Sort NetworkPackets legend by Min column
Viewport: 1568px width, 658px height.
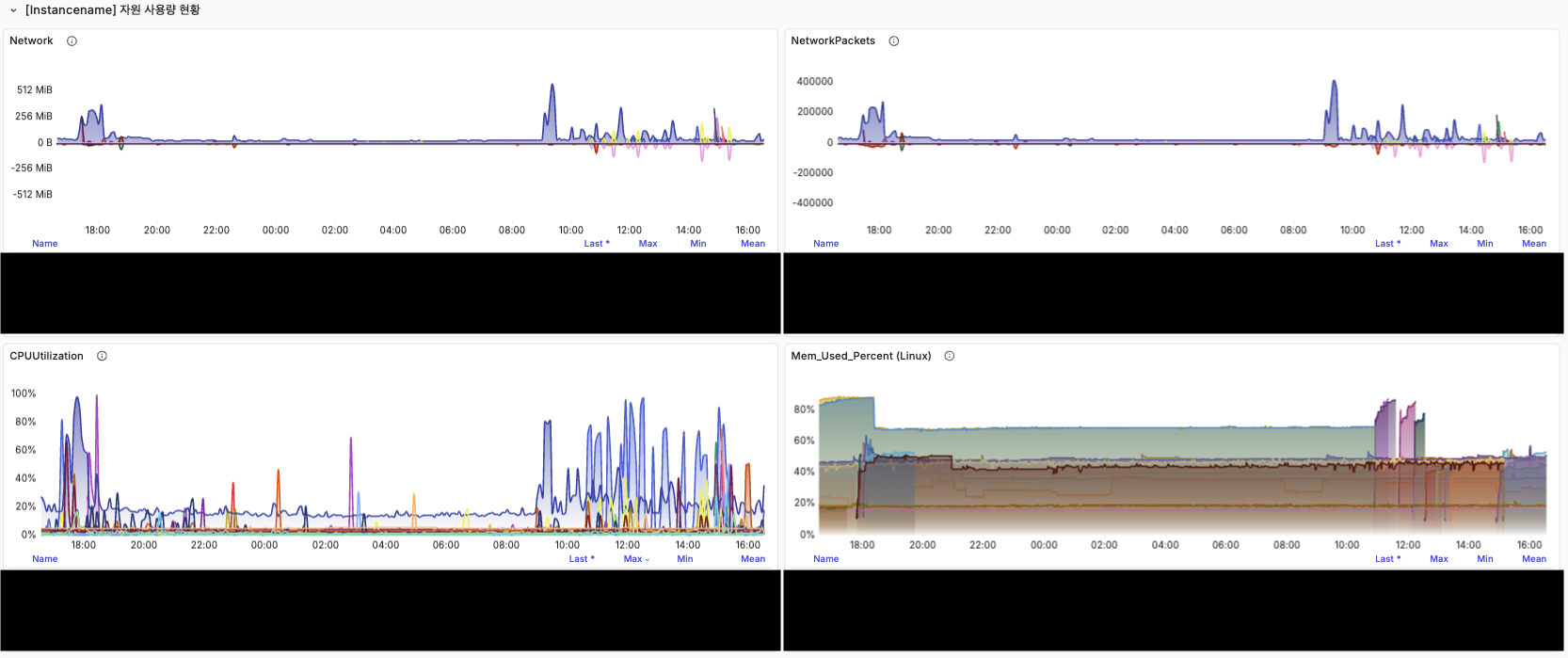point(1484,244)
